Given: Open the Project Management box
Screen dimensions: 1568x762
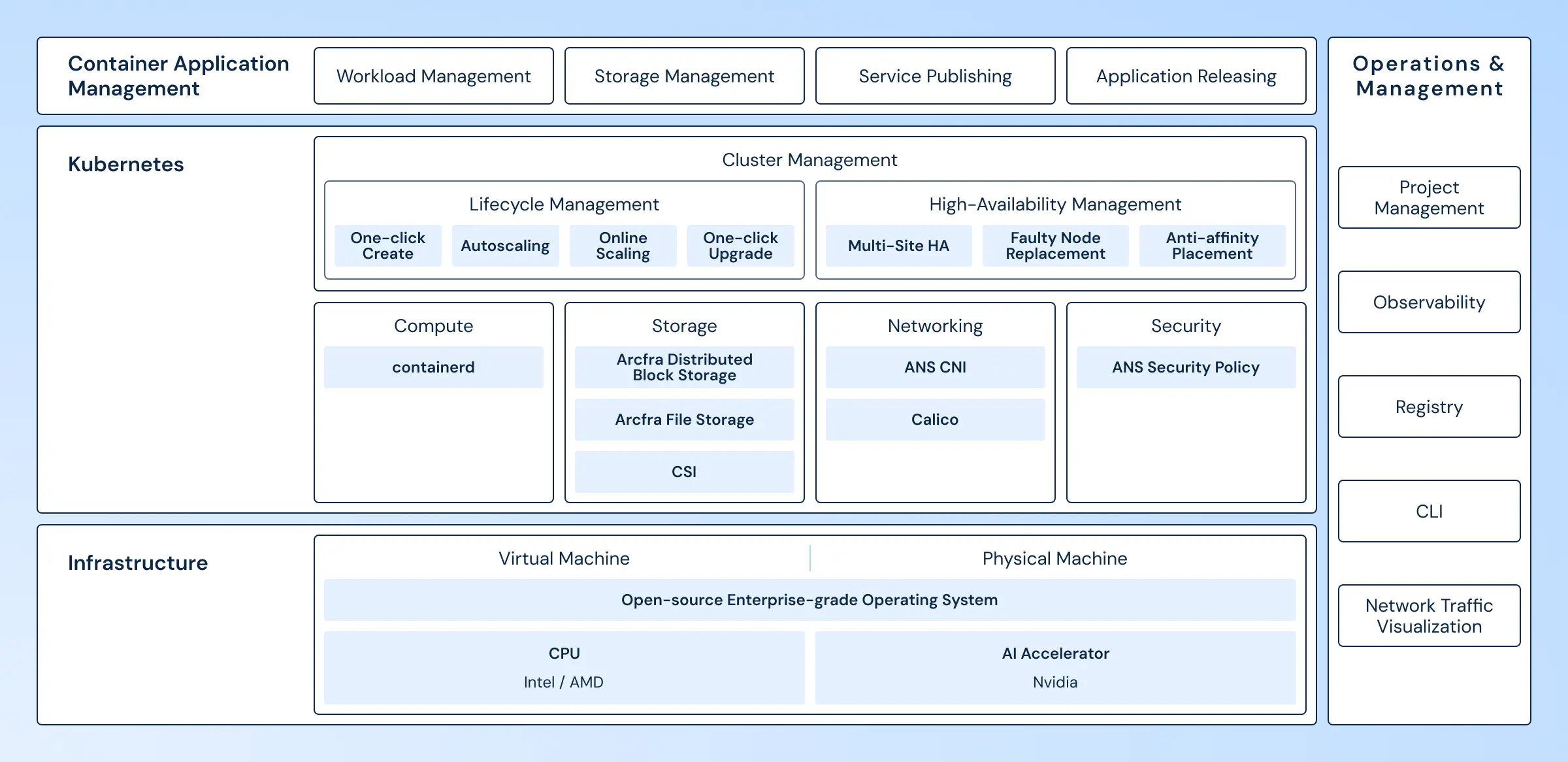Looking at the screenshot, I should click(1429, 197).
